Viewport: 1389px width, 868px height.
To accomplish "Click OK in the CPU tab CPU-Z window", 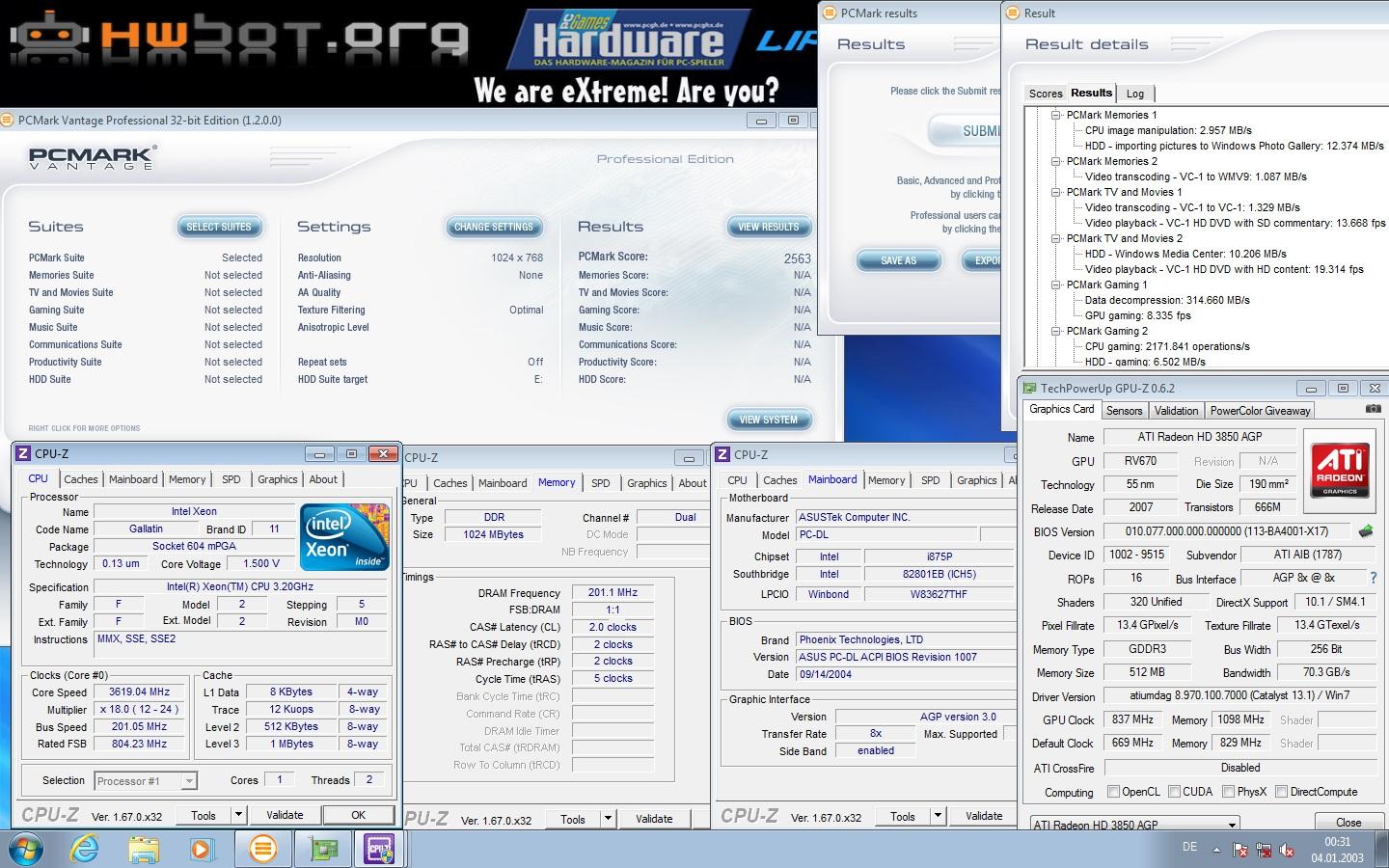I will click(358, 815).
